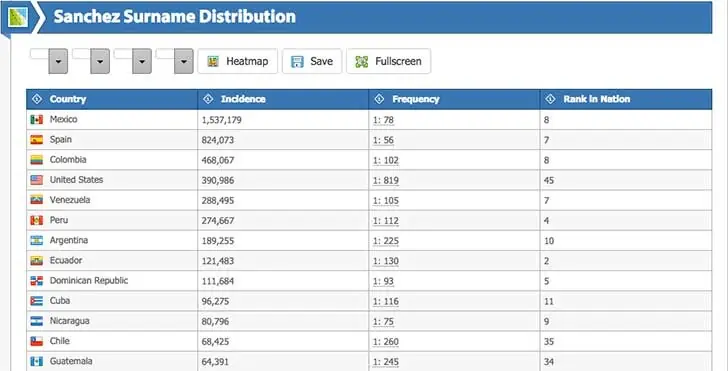This screenshot has height=371, width=728.
Task: Click Peru frequency value 1: 112
Action: pos(386,221)
